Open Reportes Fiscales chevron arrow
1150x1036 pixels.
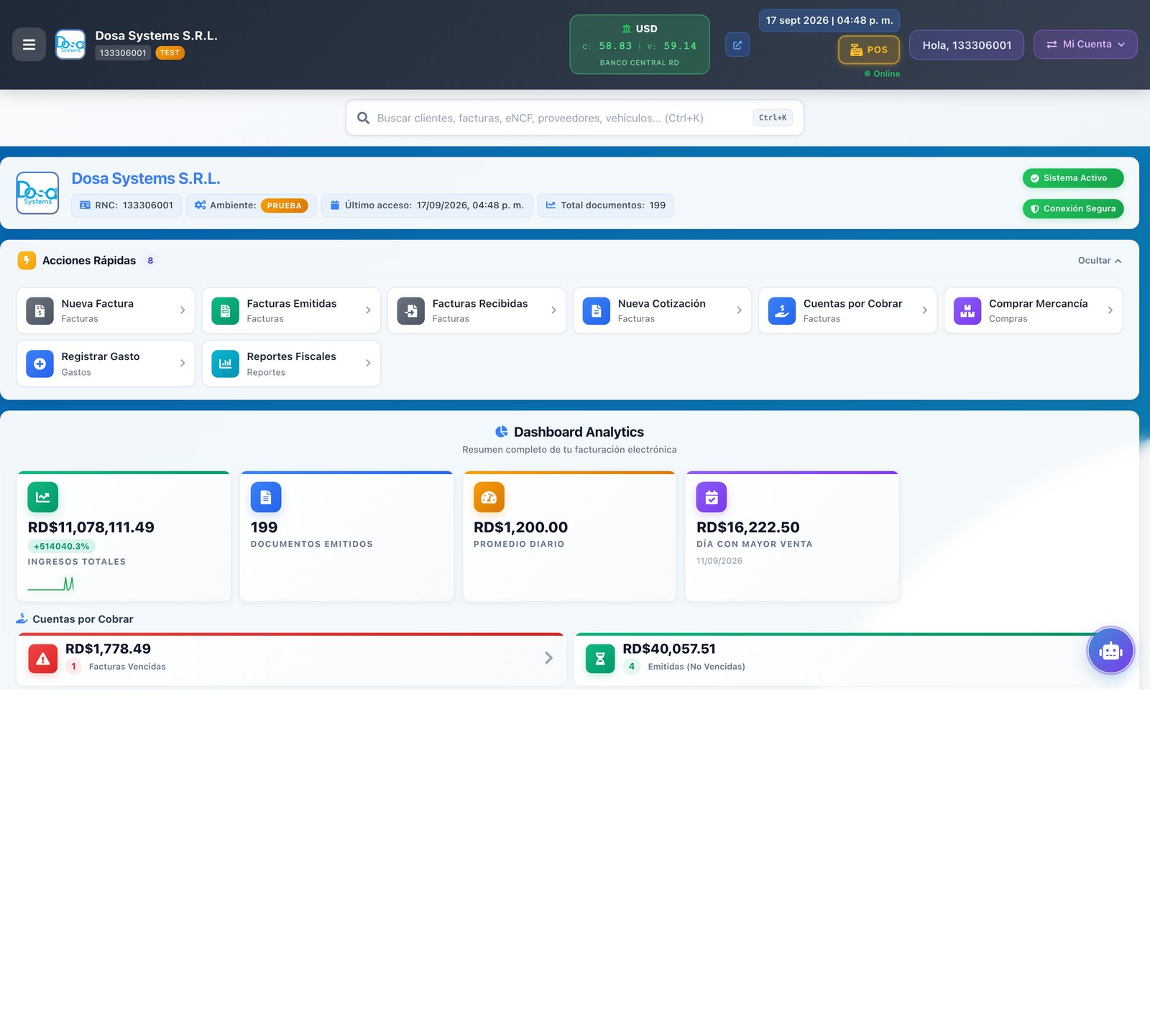(x=368, y=363)
